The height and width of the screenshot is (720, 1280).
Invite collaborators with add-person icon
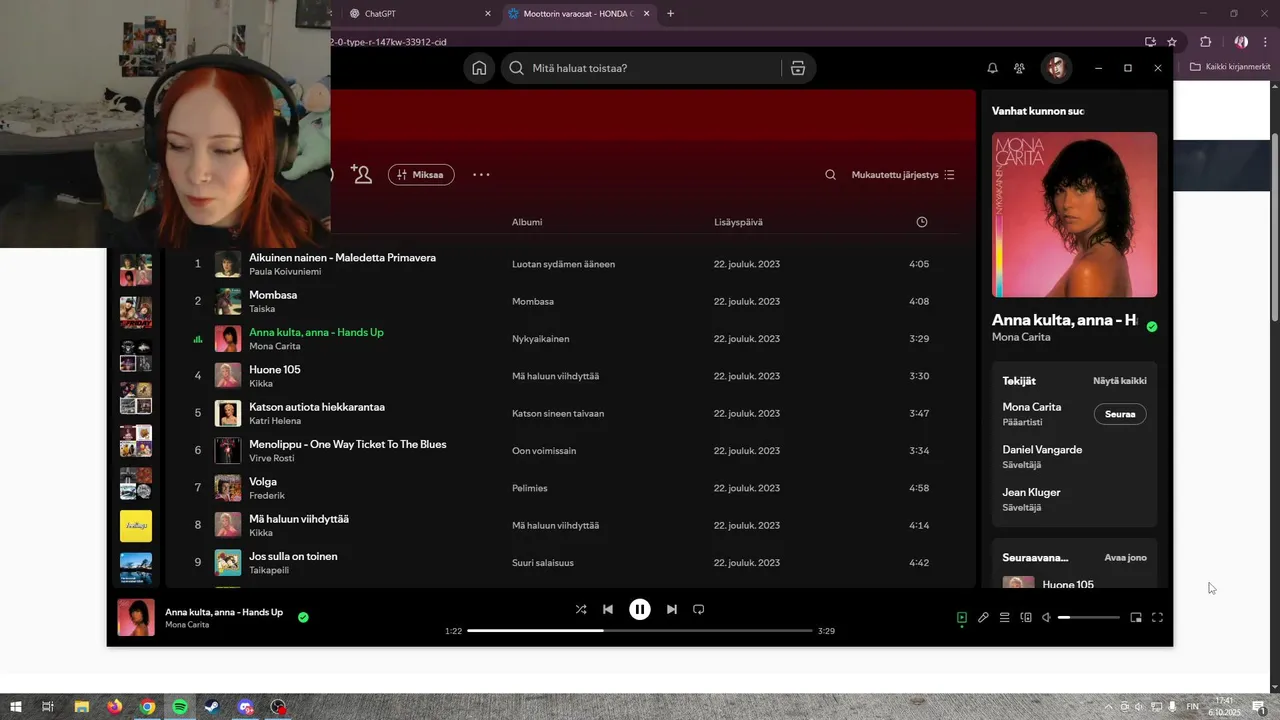pos(361,174)
